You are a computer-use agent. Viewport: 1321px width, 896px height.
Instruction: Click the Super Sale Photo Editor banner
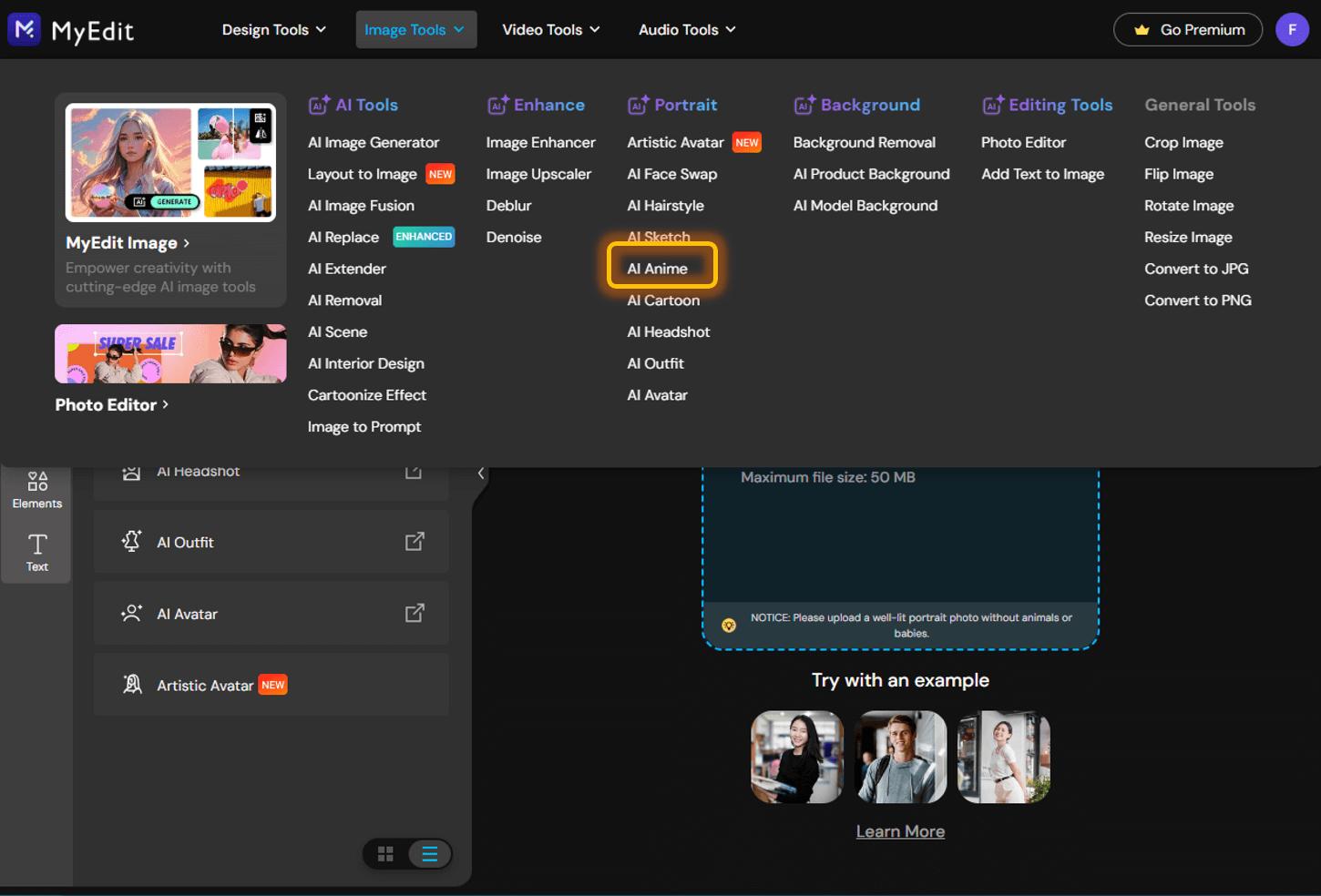[170, 353]
